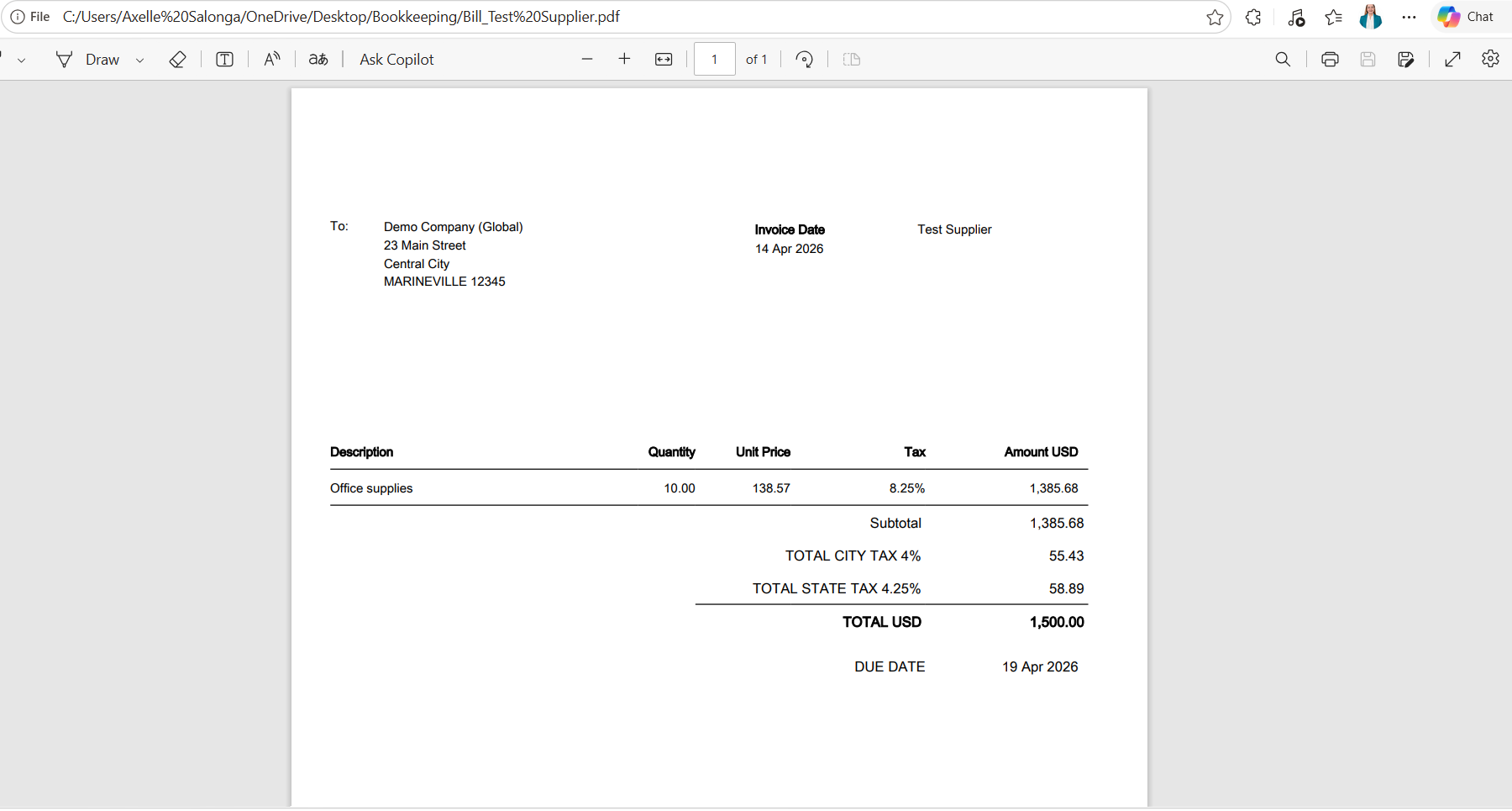Expand the Draw options dropdown arrow
The height and width of the screenshot is (811, 1512).
(x=140, y=60)
